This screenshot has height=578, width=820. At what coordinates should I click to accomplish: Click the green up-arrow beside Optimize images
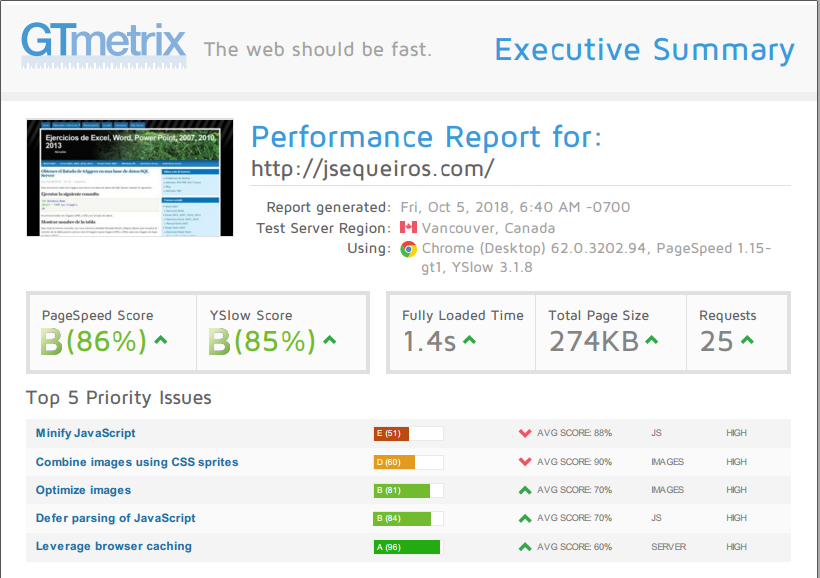(524, 490)
